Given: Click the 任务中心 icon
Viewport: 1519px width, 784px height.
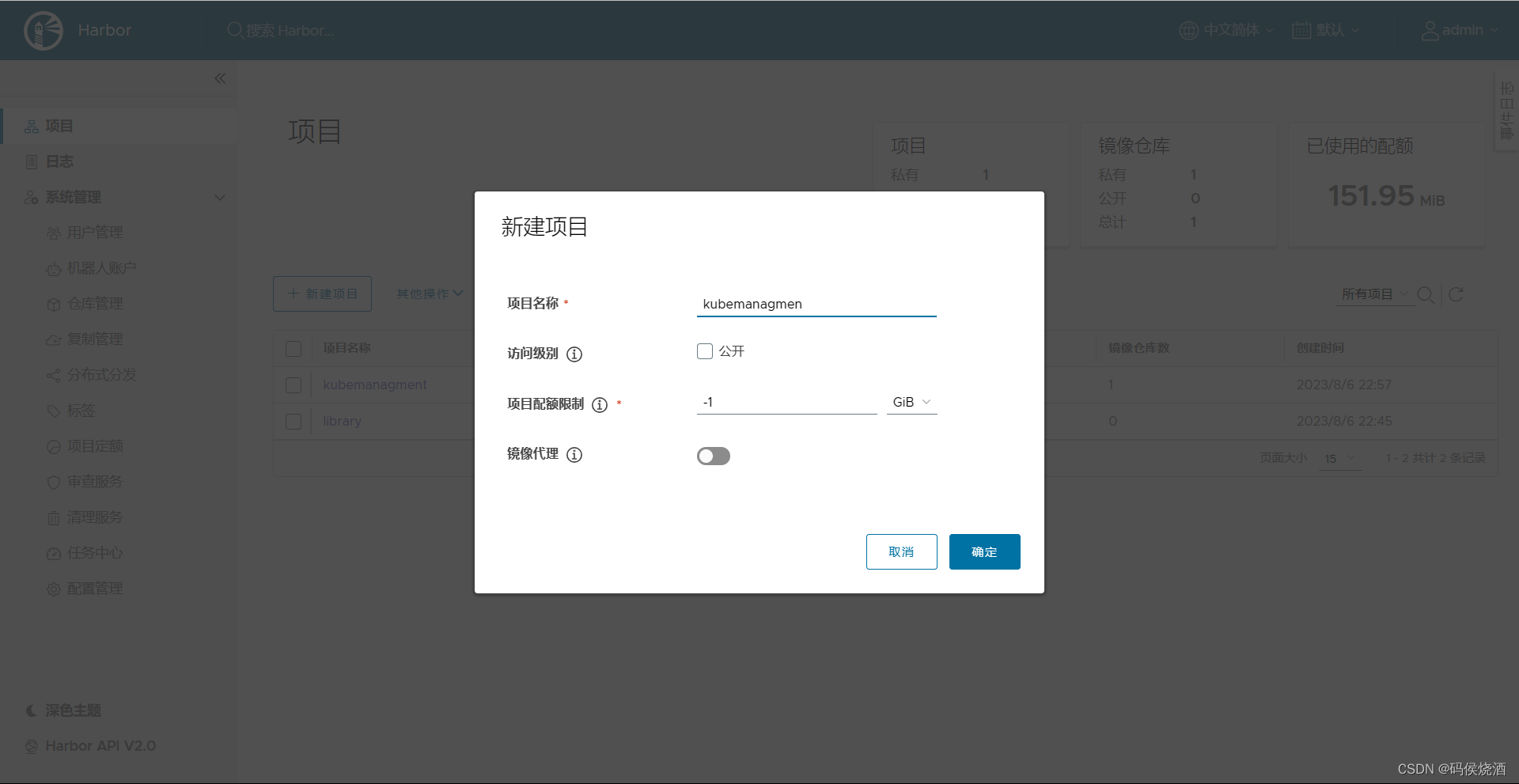Looking at the screenshot, I should point(53,554).
